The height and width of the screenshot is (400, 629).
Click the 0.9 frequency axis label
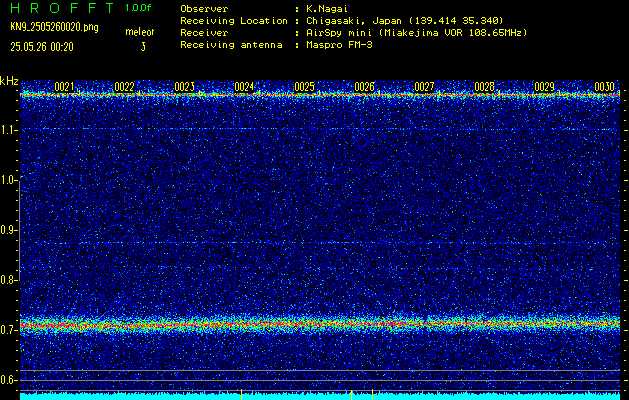pyautogui.click(x=9, y=230)
